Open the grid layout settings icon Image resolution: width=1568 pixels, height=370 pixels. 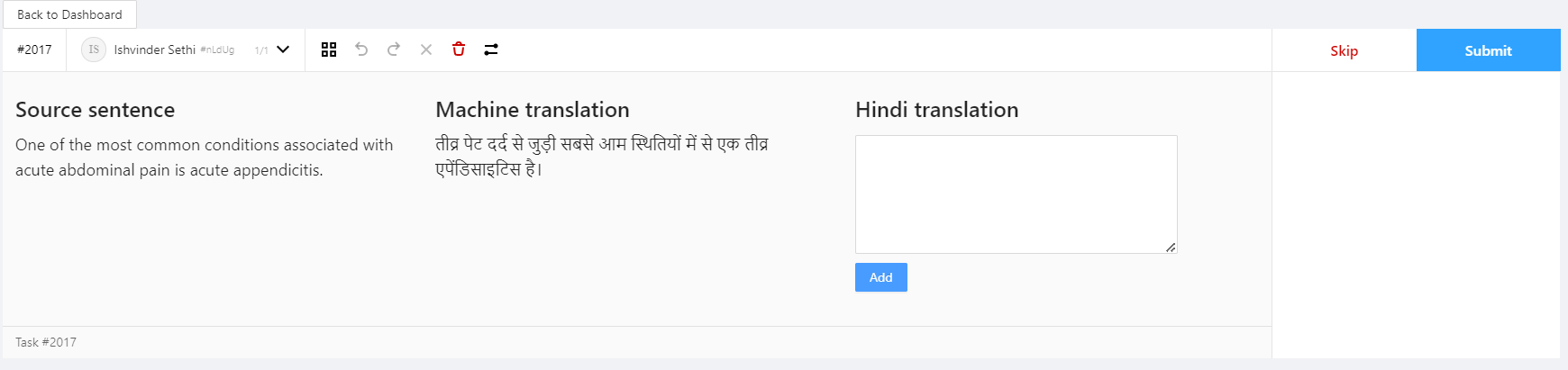pyautogui.click(x=329, y=50)
